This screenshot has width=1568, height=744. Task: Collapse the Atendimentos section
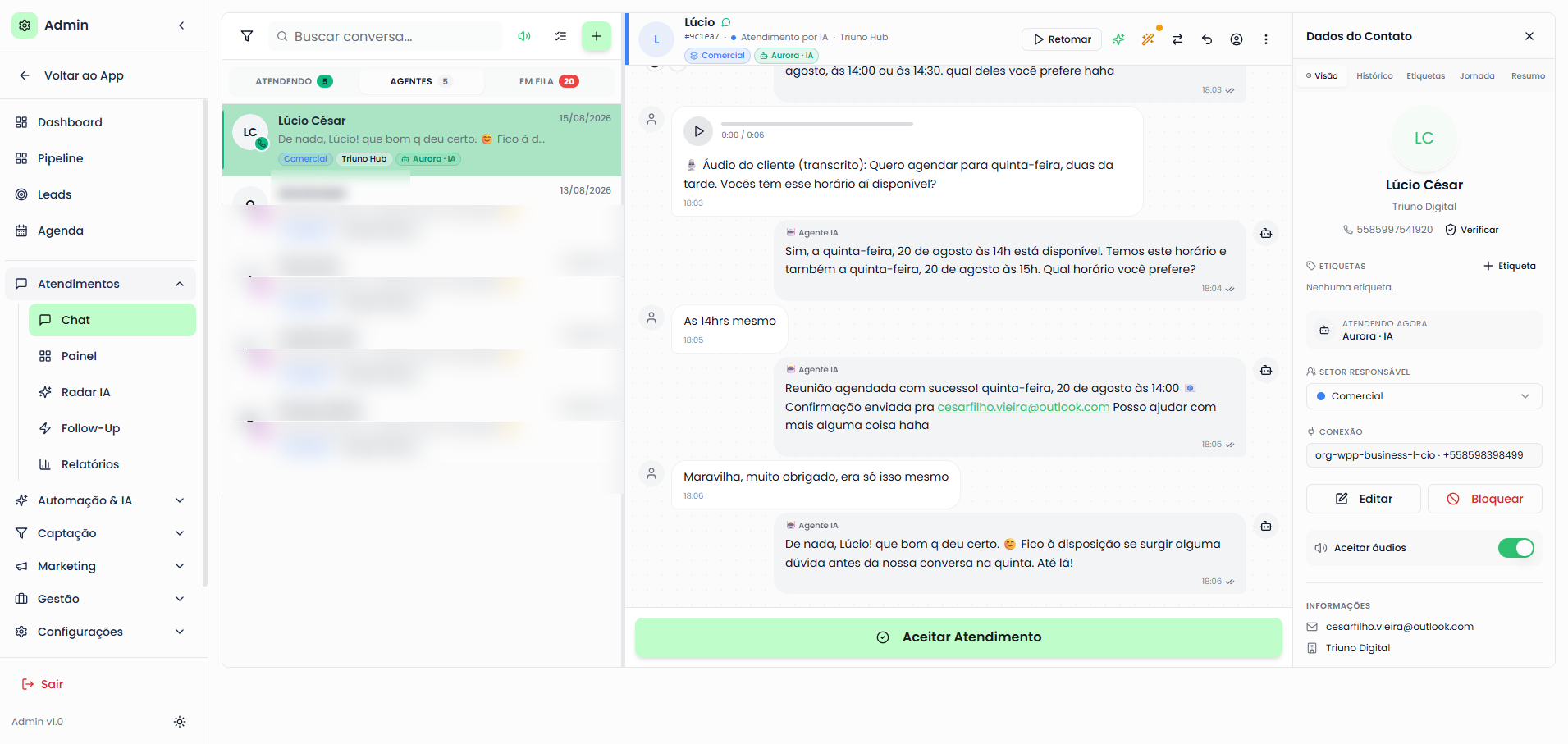coord(101,284)
